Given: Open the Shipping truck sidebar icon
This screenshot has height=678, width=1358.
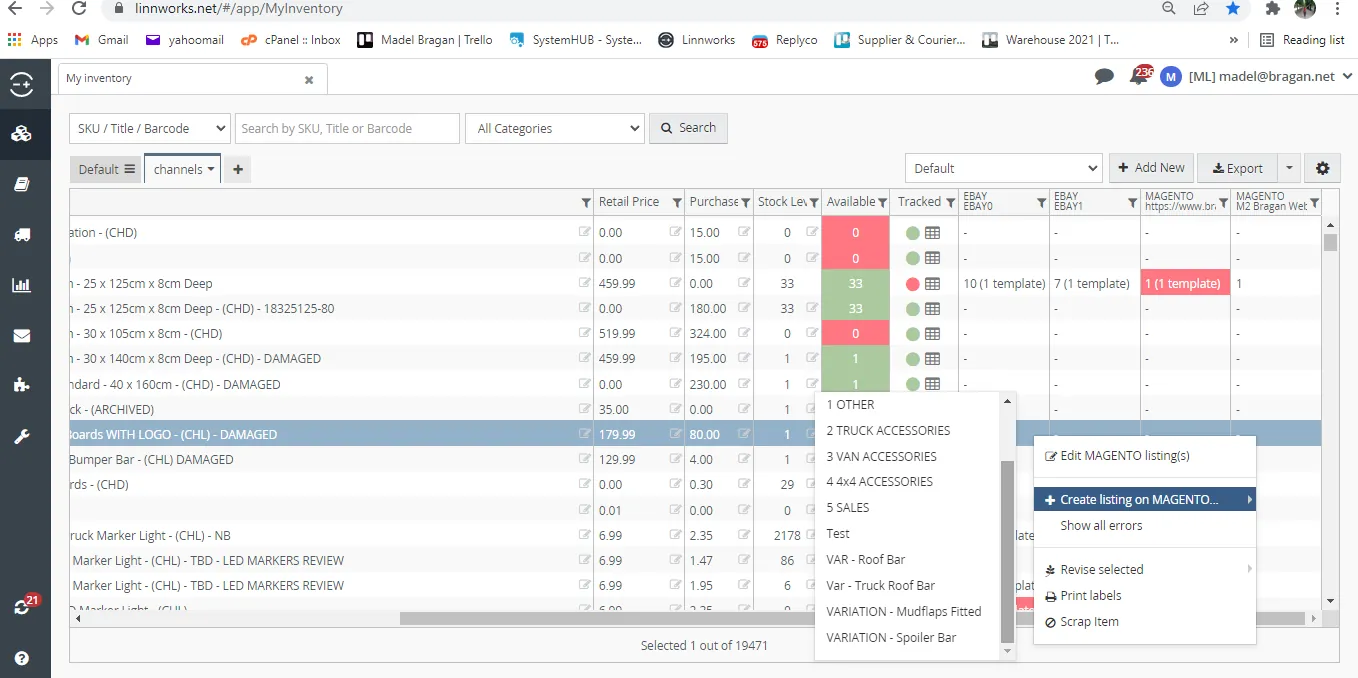Looking at the screenshot, I should 21,235.
